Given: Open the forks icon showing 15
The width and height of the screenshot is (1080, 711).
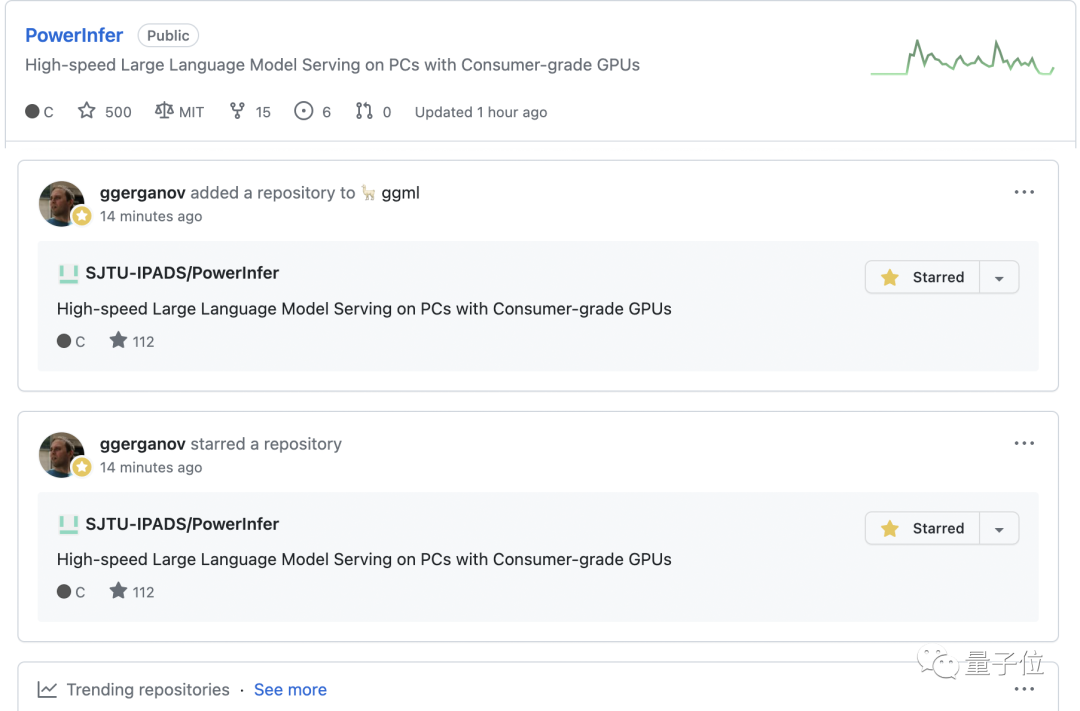Looking at the screenshot, I should pos(237,111).
